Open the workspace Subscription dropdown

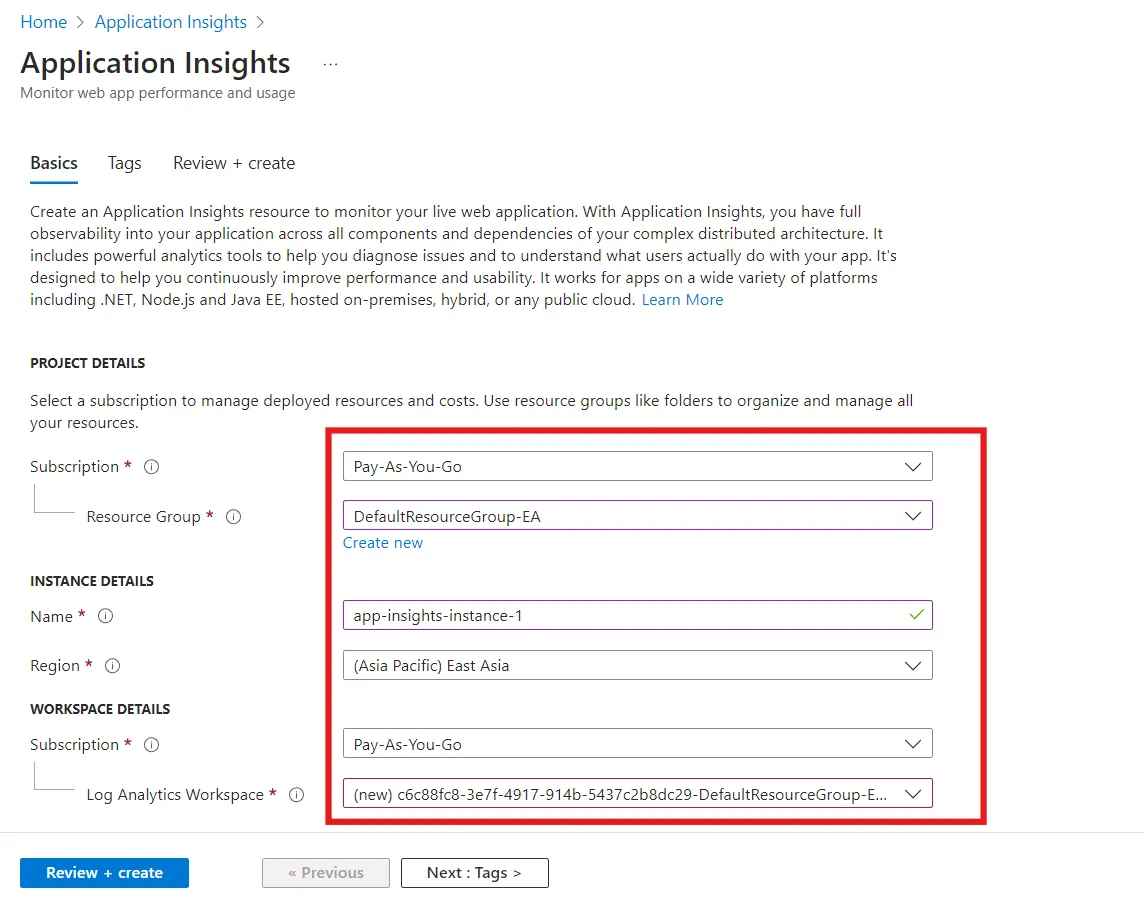[637, 744]
